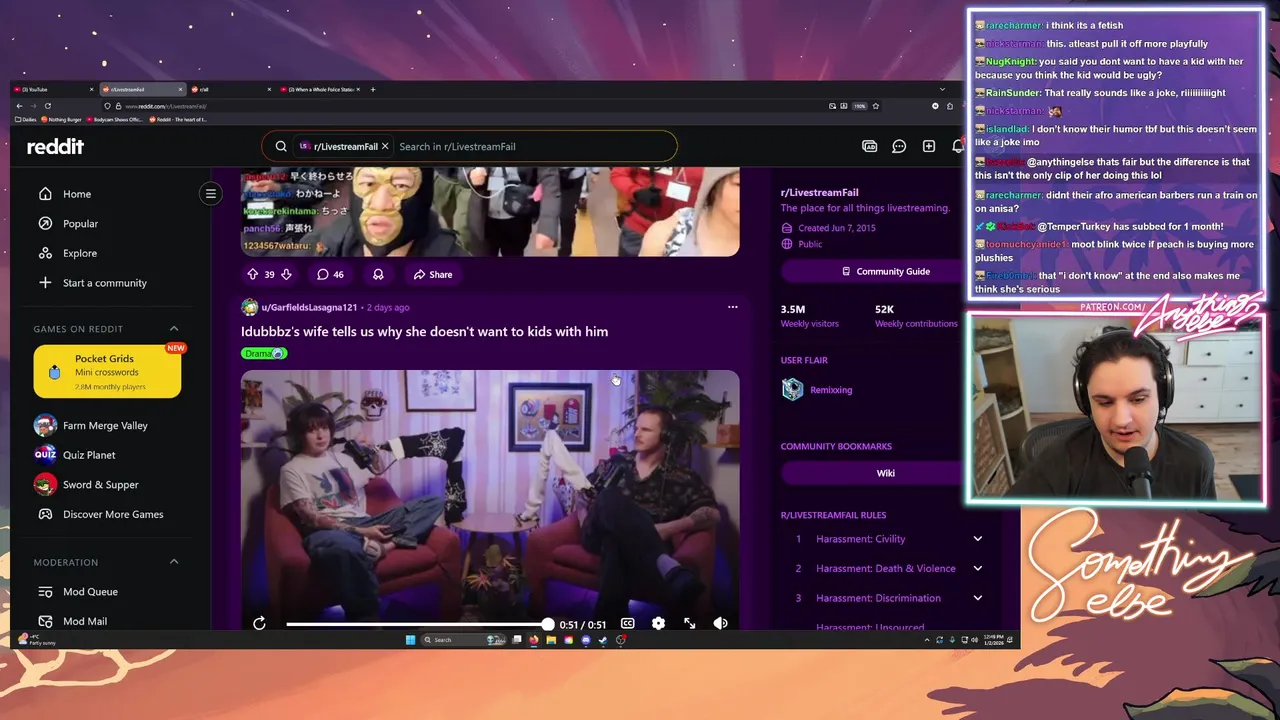Click the taskbar clock showing 12:48 PM
1280x720 pixels.
994,640
